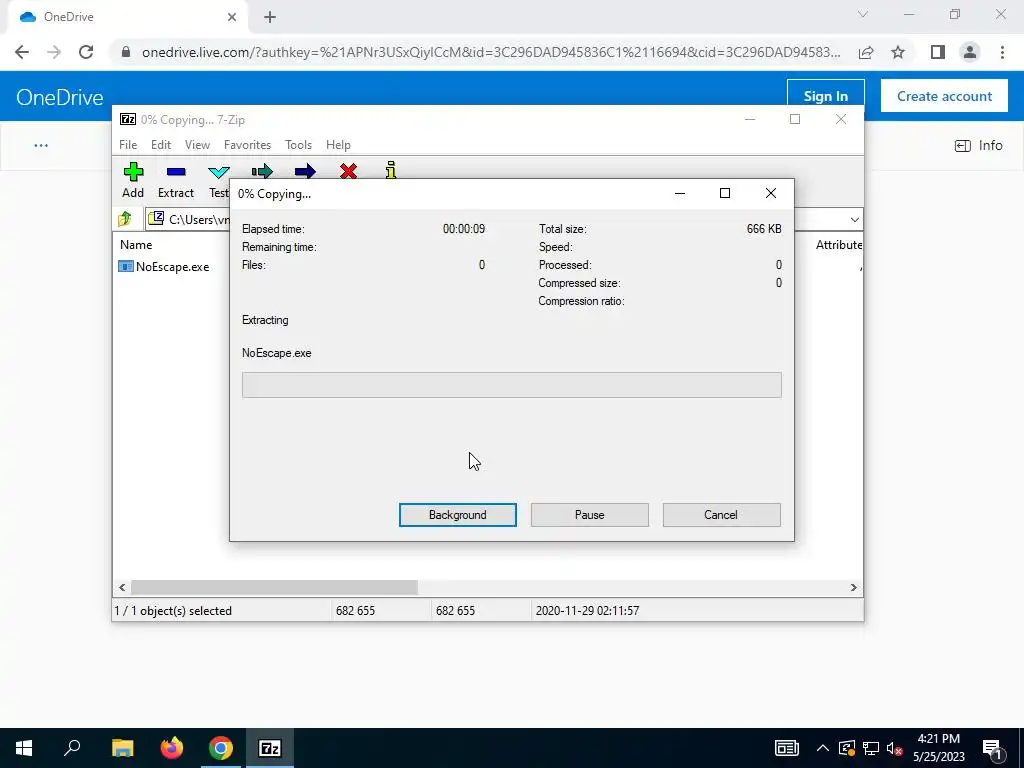Image resolution: width=1024 pixels, height=768 pixels.
Task: Click the up-folder icon beside address bar
Action: click(125, 219)
